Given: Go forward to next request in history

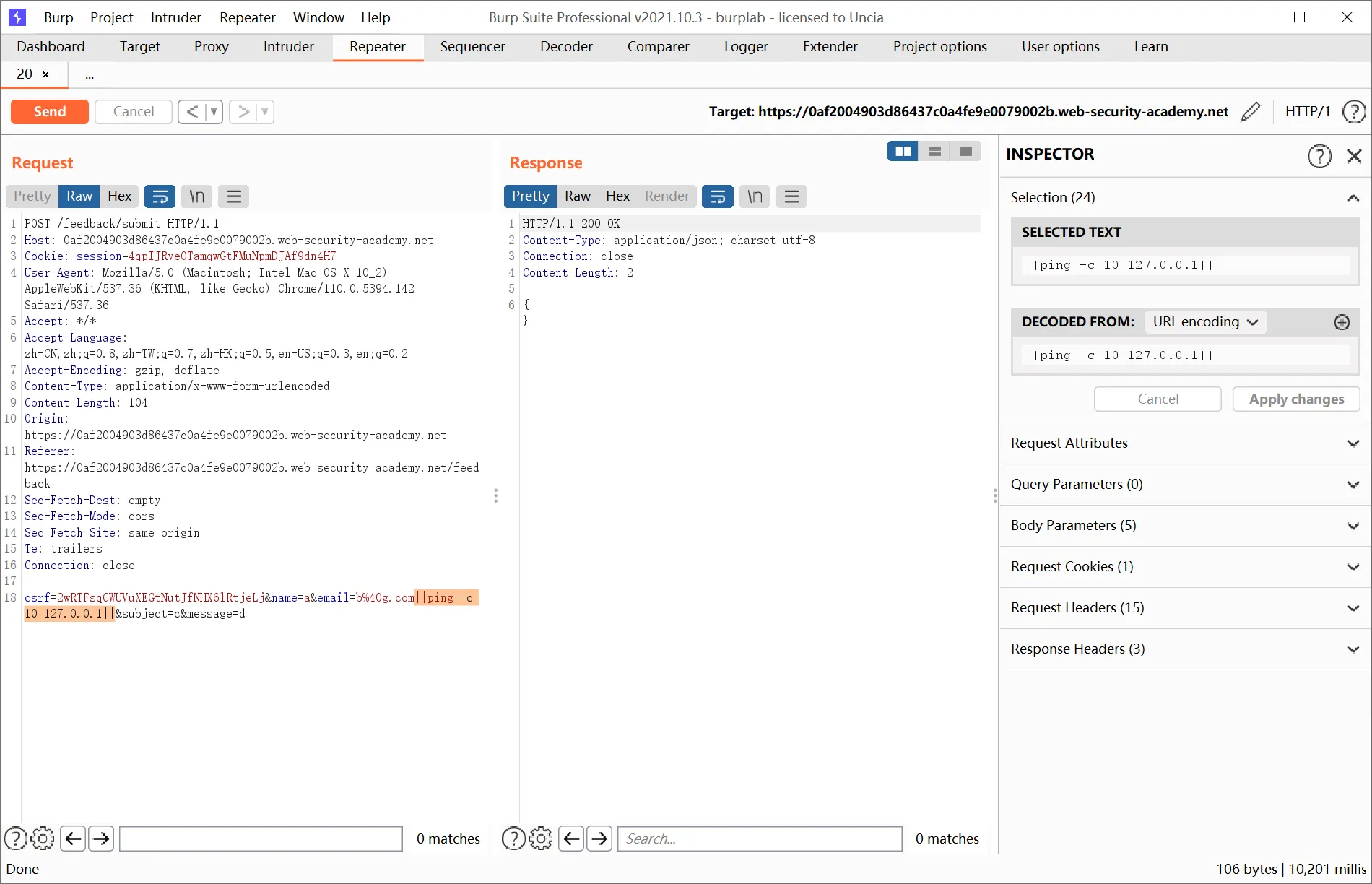Looking at the screenshot, I should click(x=243, y=112).
